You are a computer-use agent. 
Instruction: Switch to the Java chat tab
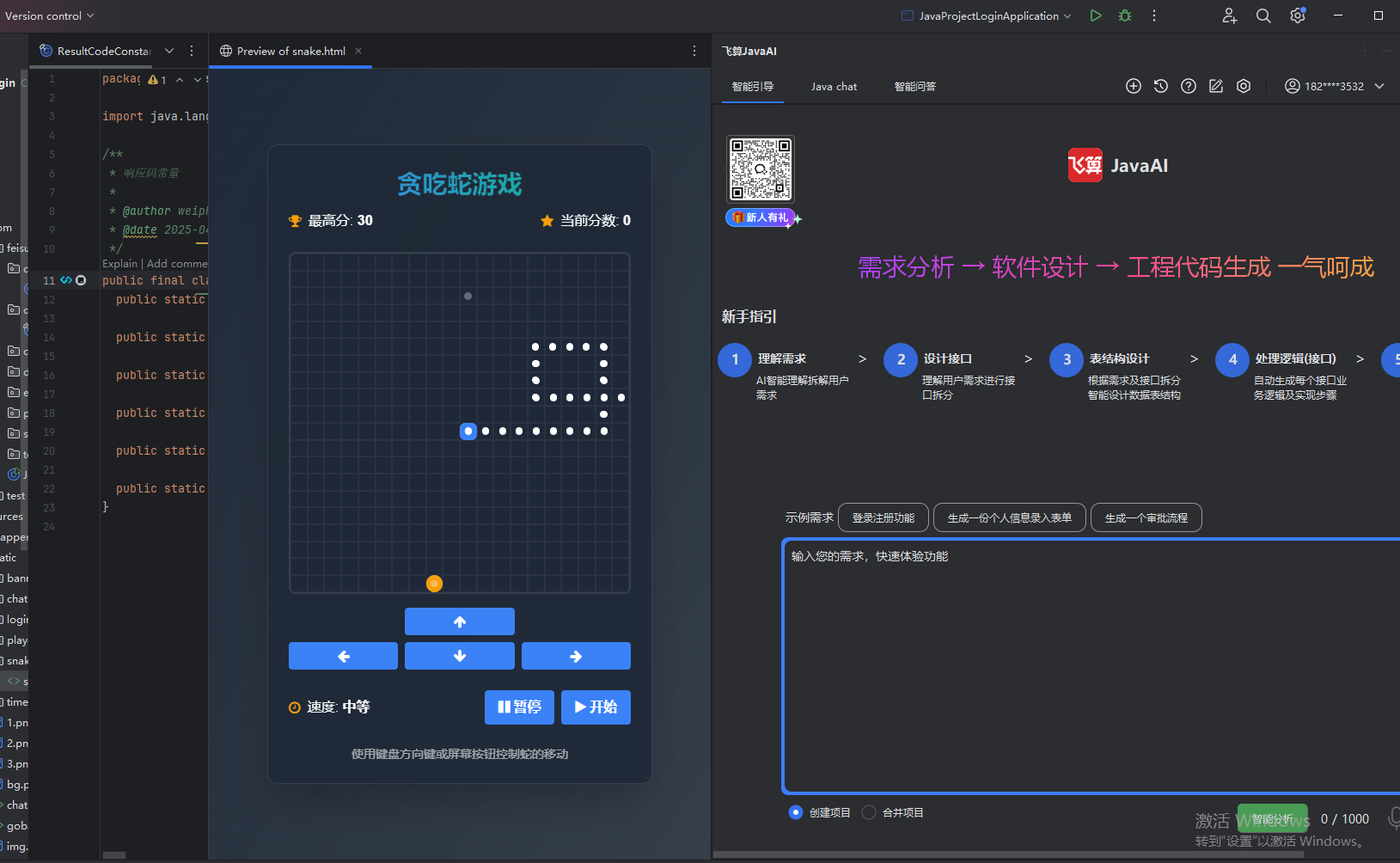[x=834, y=86]
